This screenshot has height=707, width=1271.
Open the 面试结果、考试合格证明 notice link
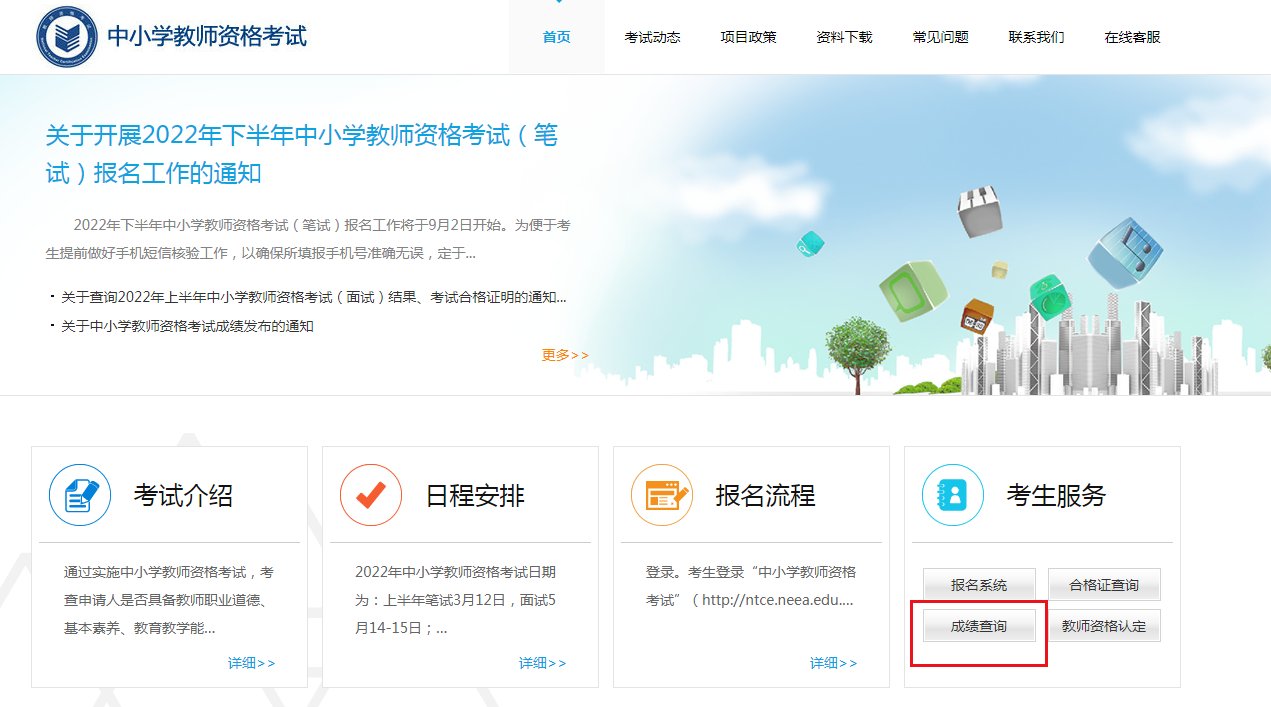313,297
